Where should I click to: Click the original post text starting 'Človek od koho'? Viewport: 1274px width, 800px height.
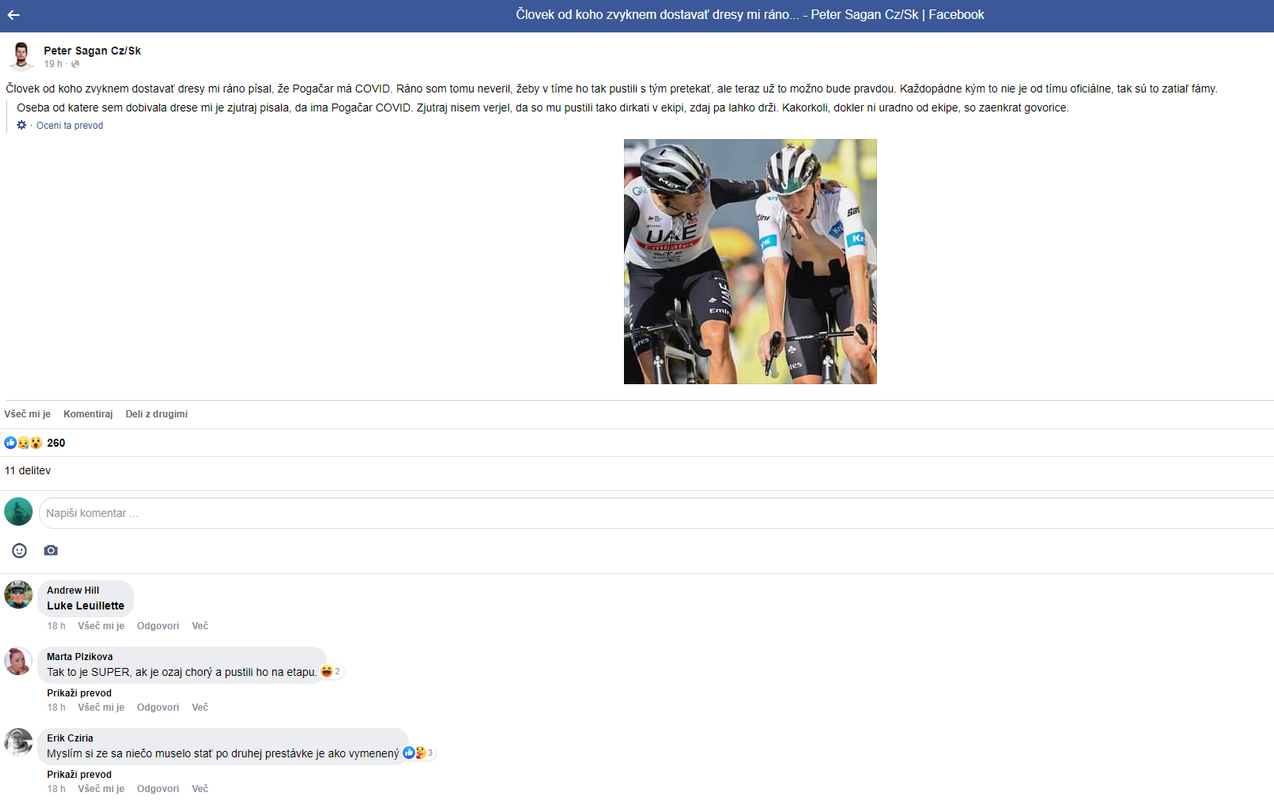pos(612,88)
